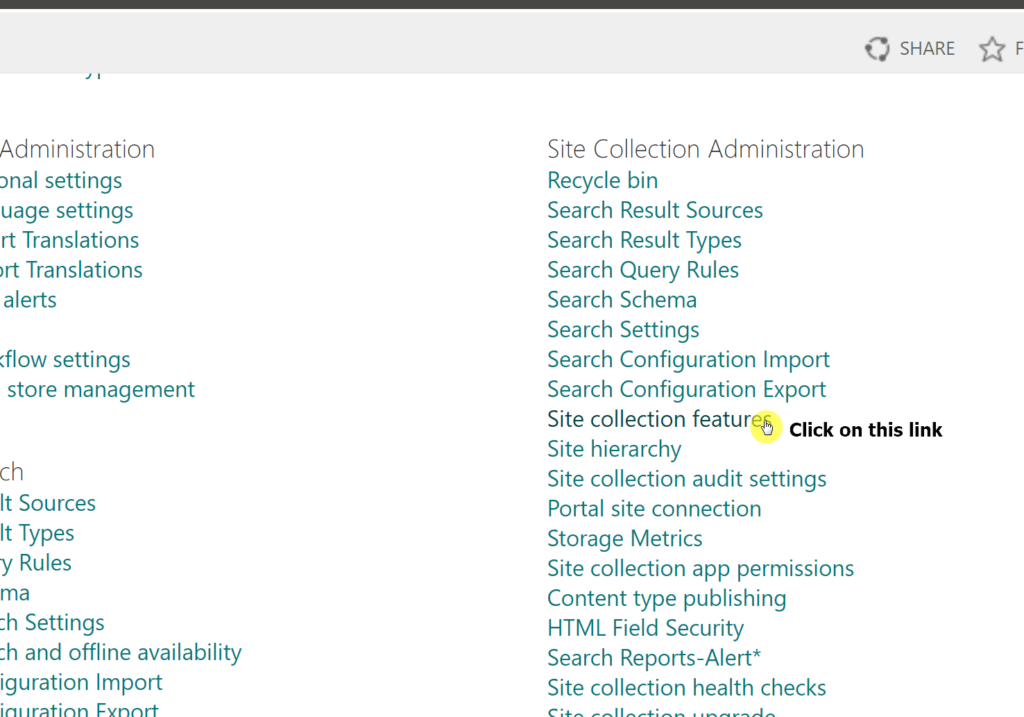Open Site collection features link
The height and width of the screenshot is (717, 1024).
(659, 419)
